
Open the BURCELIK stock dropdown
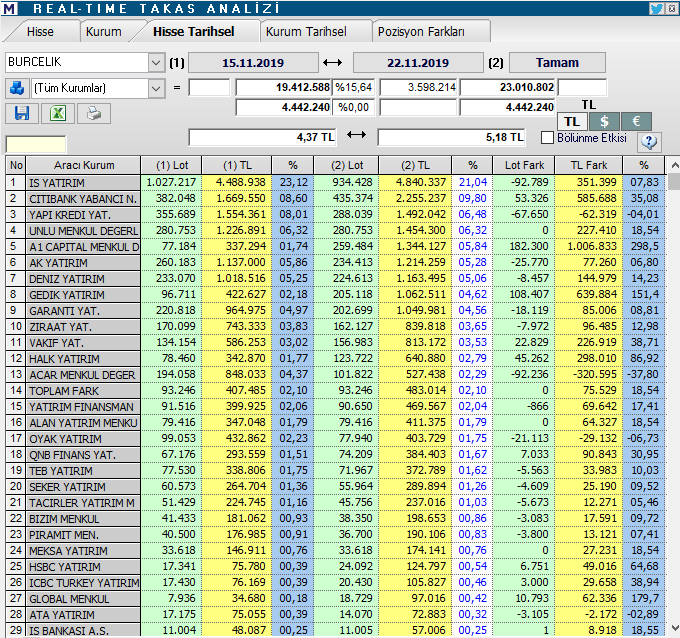(156, 62)
